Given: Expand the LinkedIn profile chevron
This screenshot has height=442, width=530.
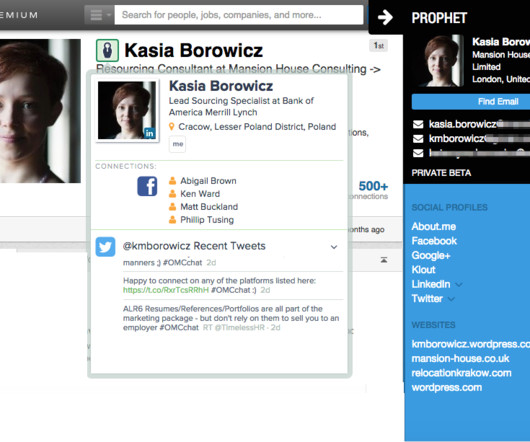Looking at the screenshot, I should pyautogui.click(x=459, y=285).
